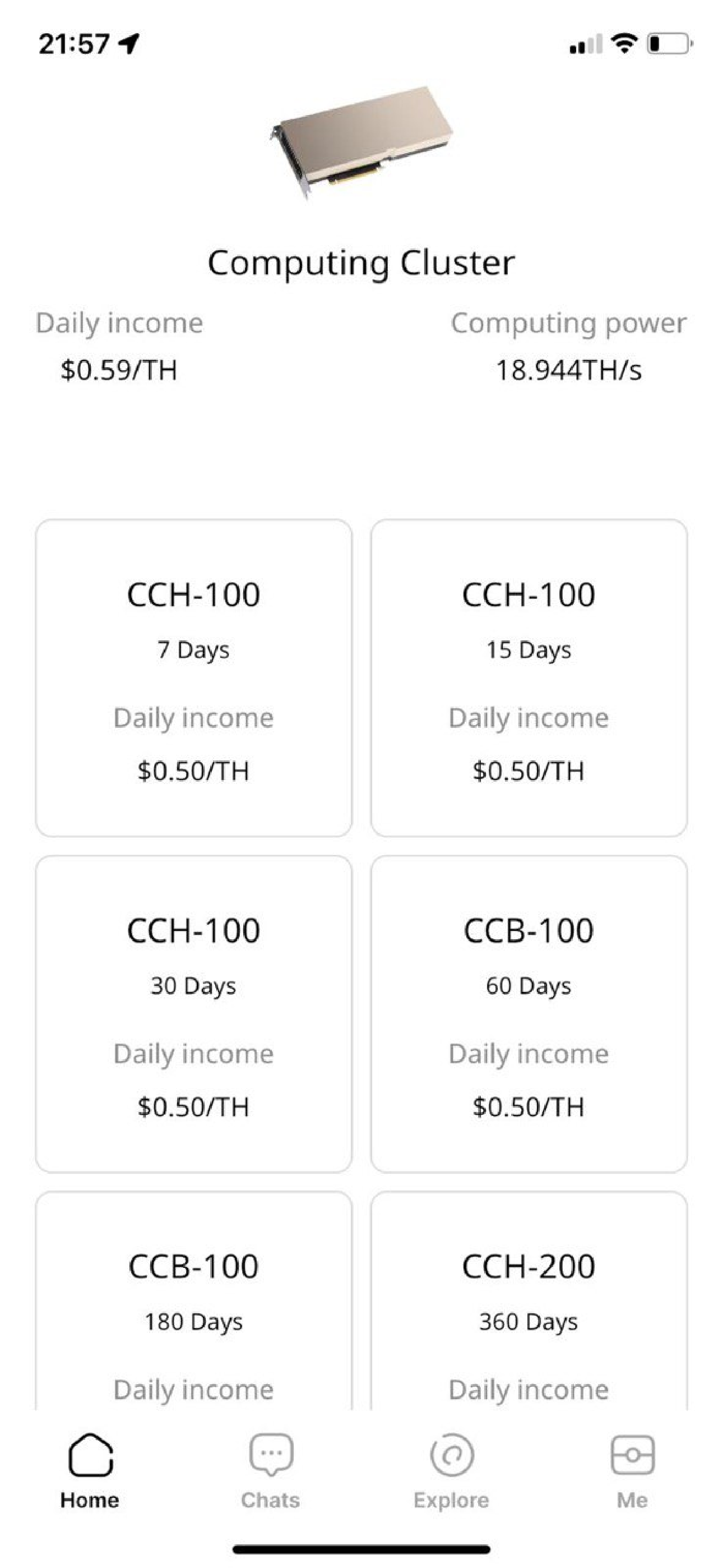Tap the cellular signal bars icon
Viewport: 723px width, 1568px height.
tap(586, 44)
